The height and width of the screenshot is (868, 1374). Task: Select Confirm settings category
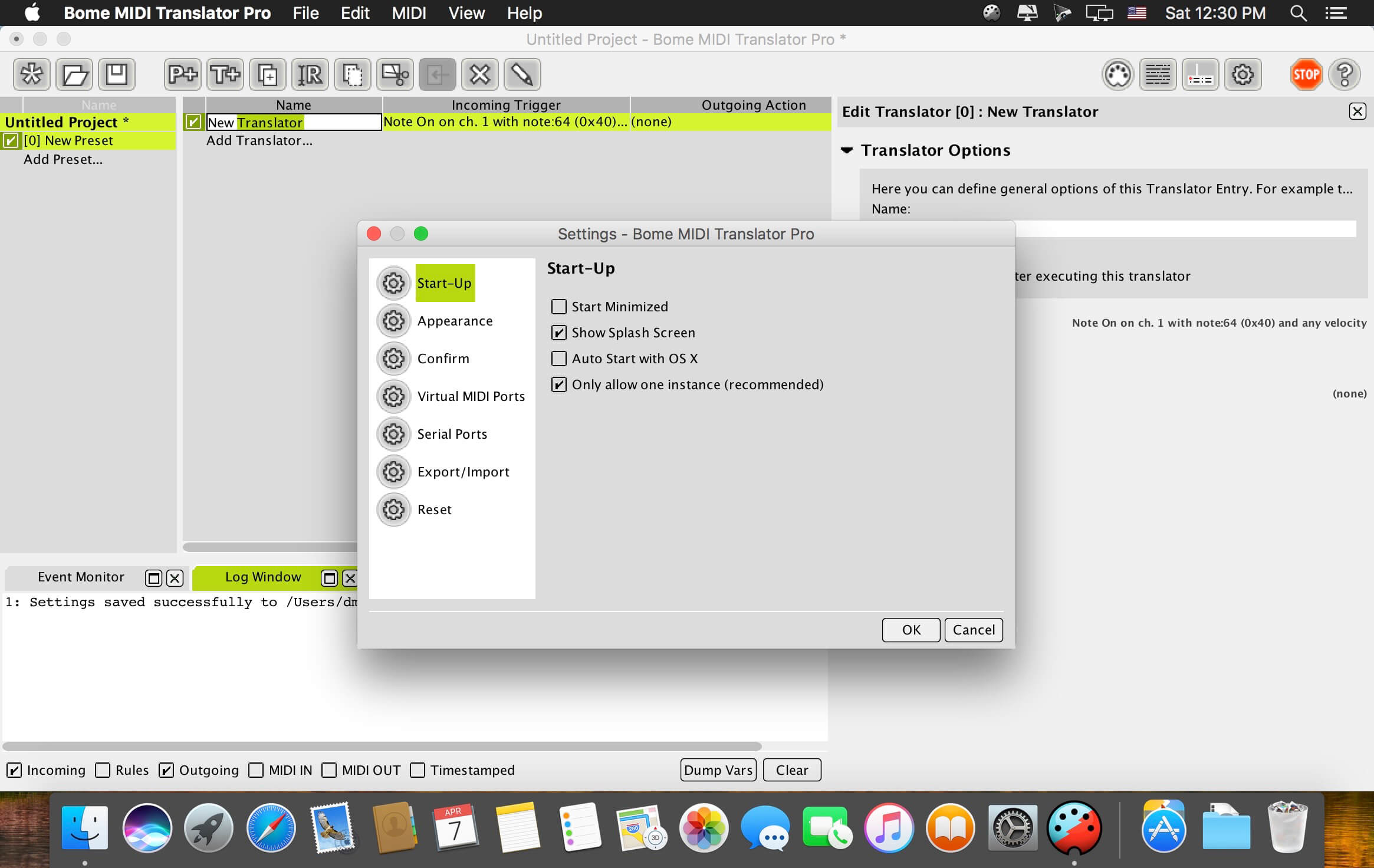tap(443, 359)
